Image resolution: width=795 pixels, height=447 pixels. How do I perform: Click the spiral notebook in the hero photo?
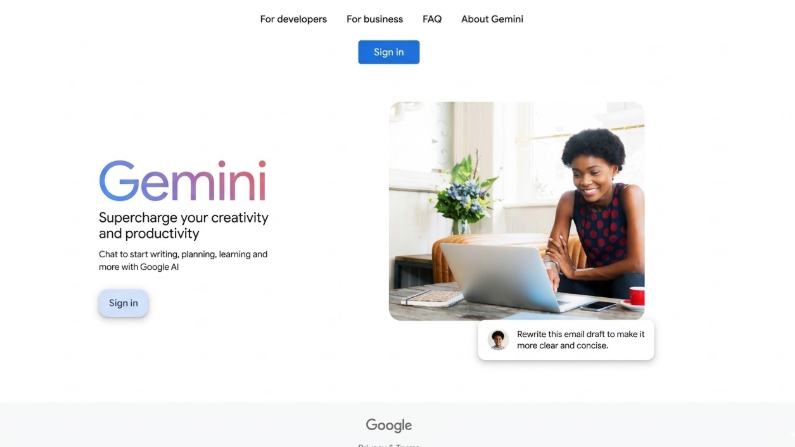click(x=431, y=298)
